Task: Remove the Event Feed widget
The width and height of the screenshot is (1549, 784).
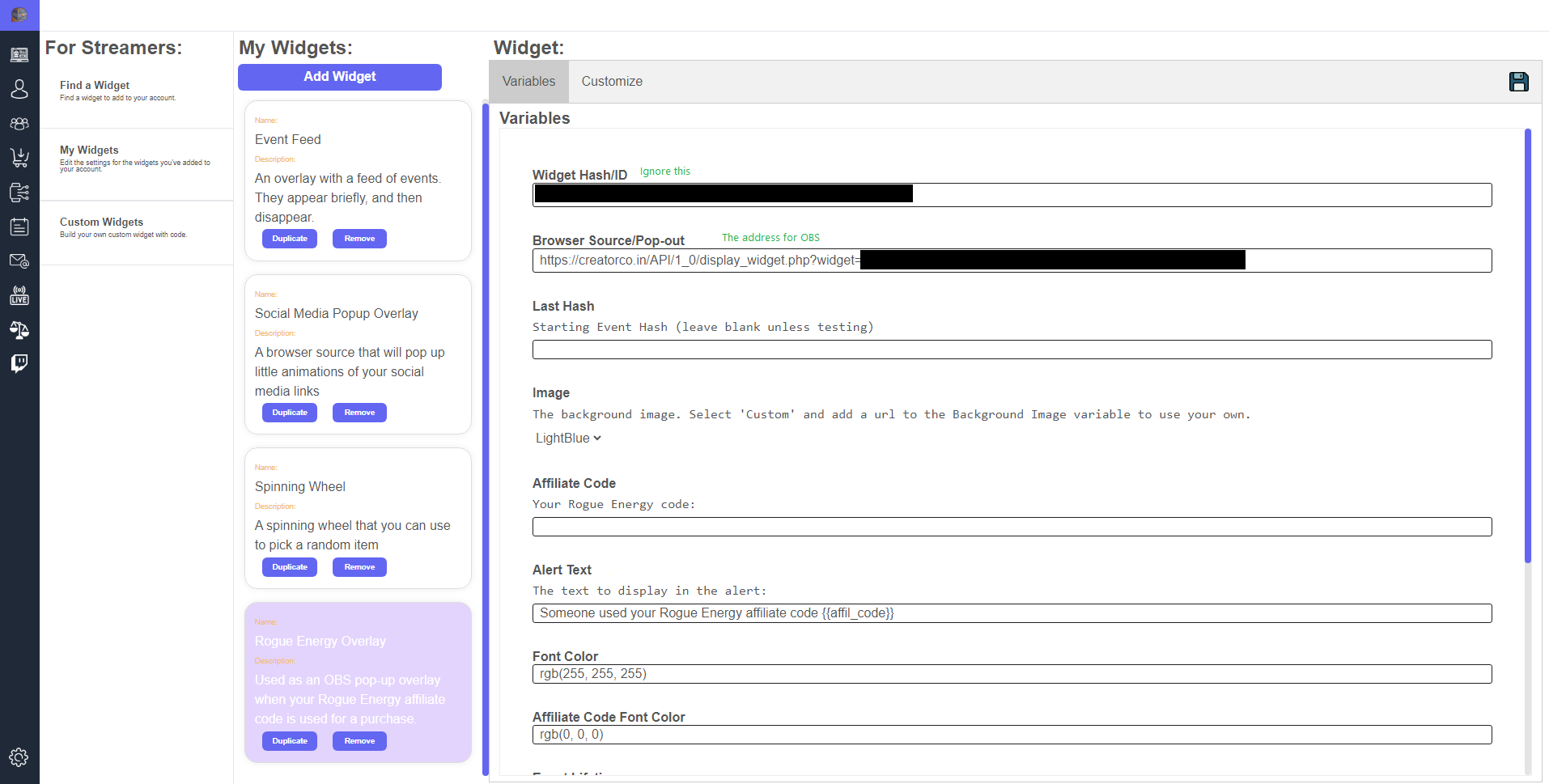Action: (x=359, y=239)
